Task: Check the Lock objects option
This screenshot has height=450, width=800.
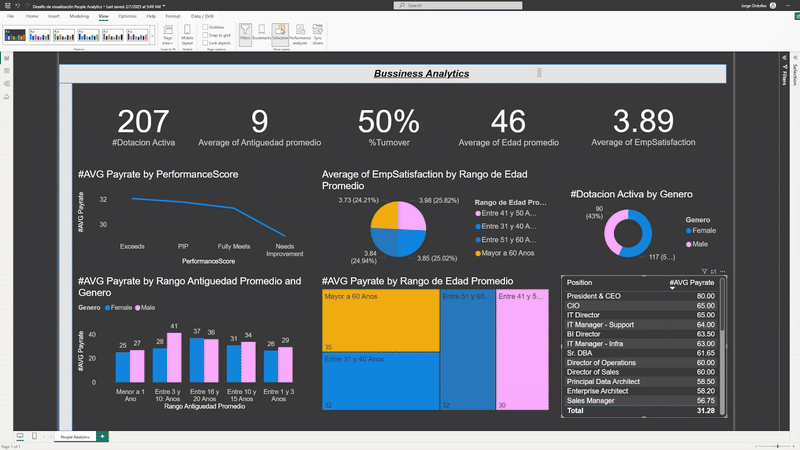Action: coord(207,43)
